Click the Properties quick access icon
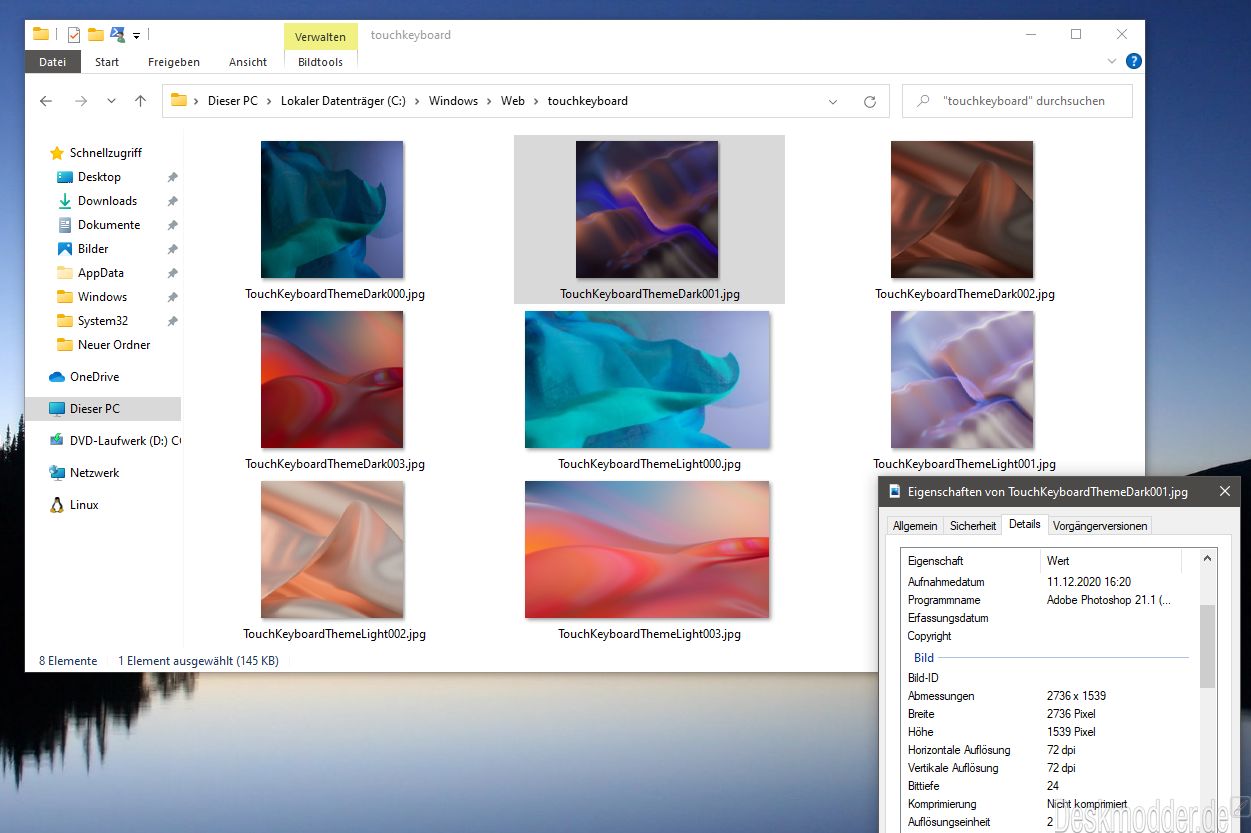Image resolution: width=1251 pixels, height=833 pixels. [x=73, y=34]
